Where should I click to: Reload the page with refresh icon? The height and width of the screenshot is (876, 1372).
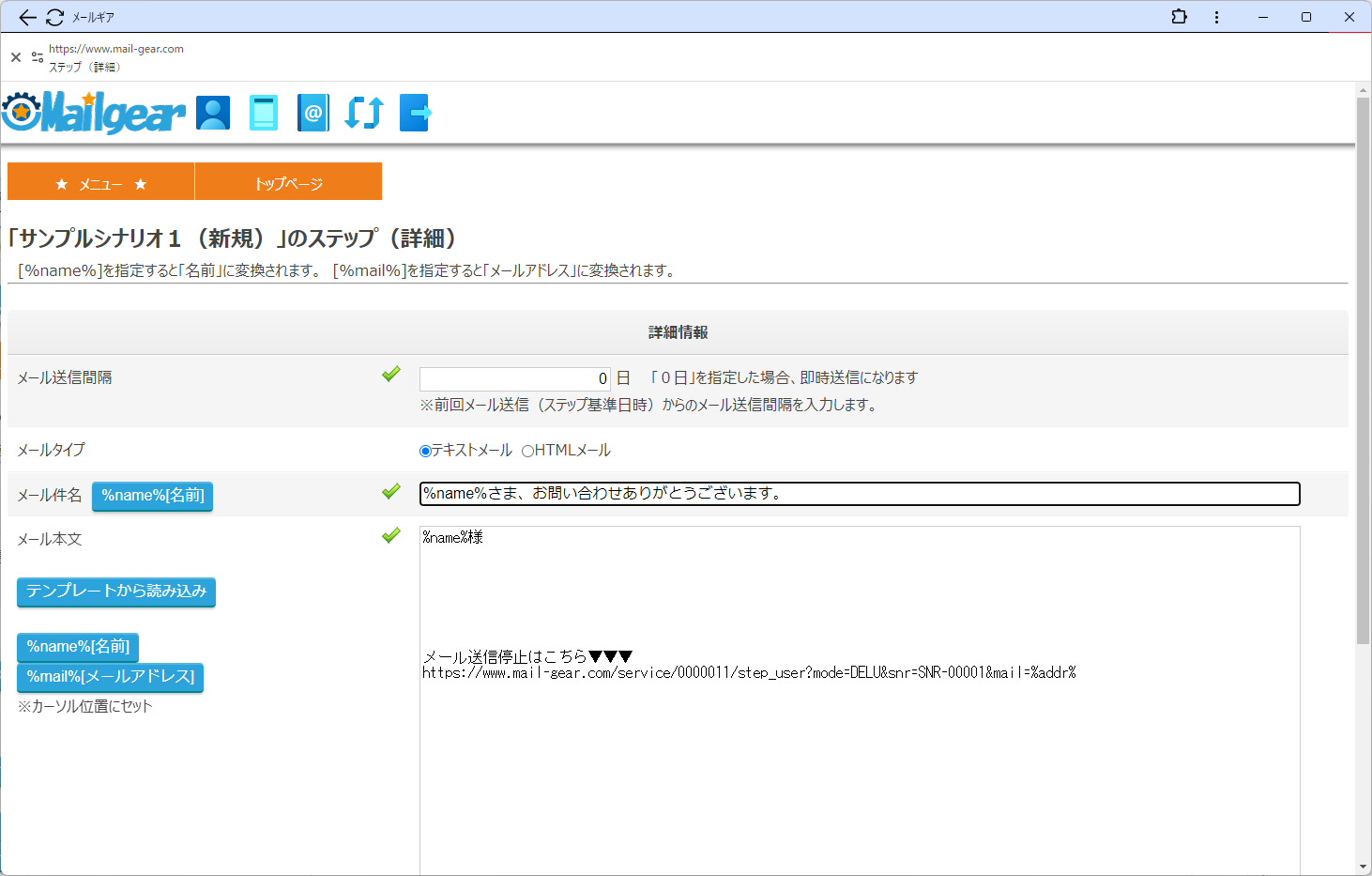(x=54, y=17)
